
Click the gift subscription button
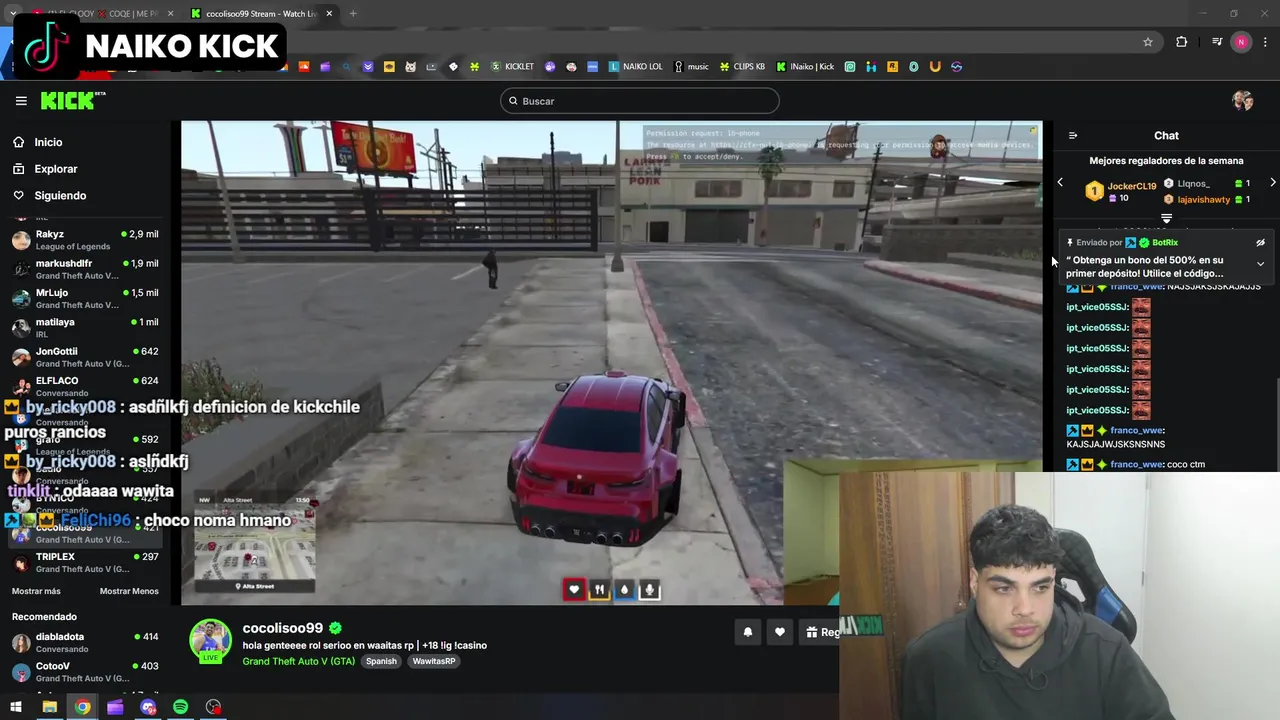820,632
